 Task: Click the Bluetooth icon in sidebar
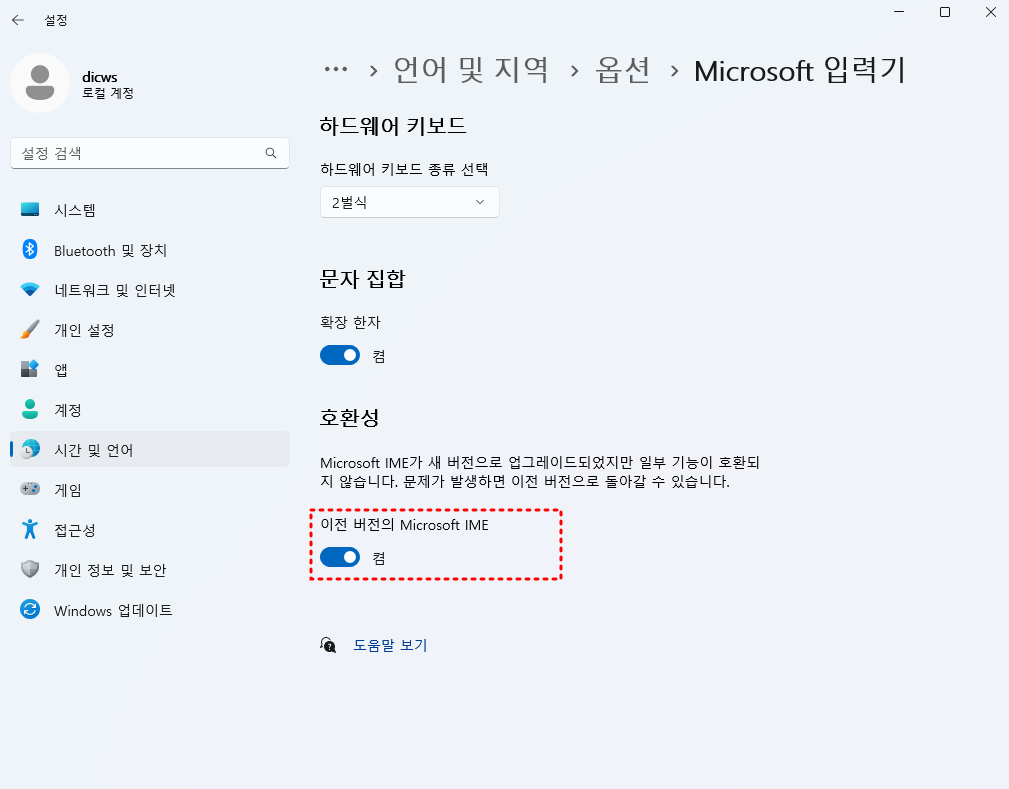tap(30, 249)
